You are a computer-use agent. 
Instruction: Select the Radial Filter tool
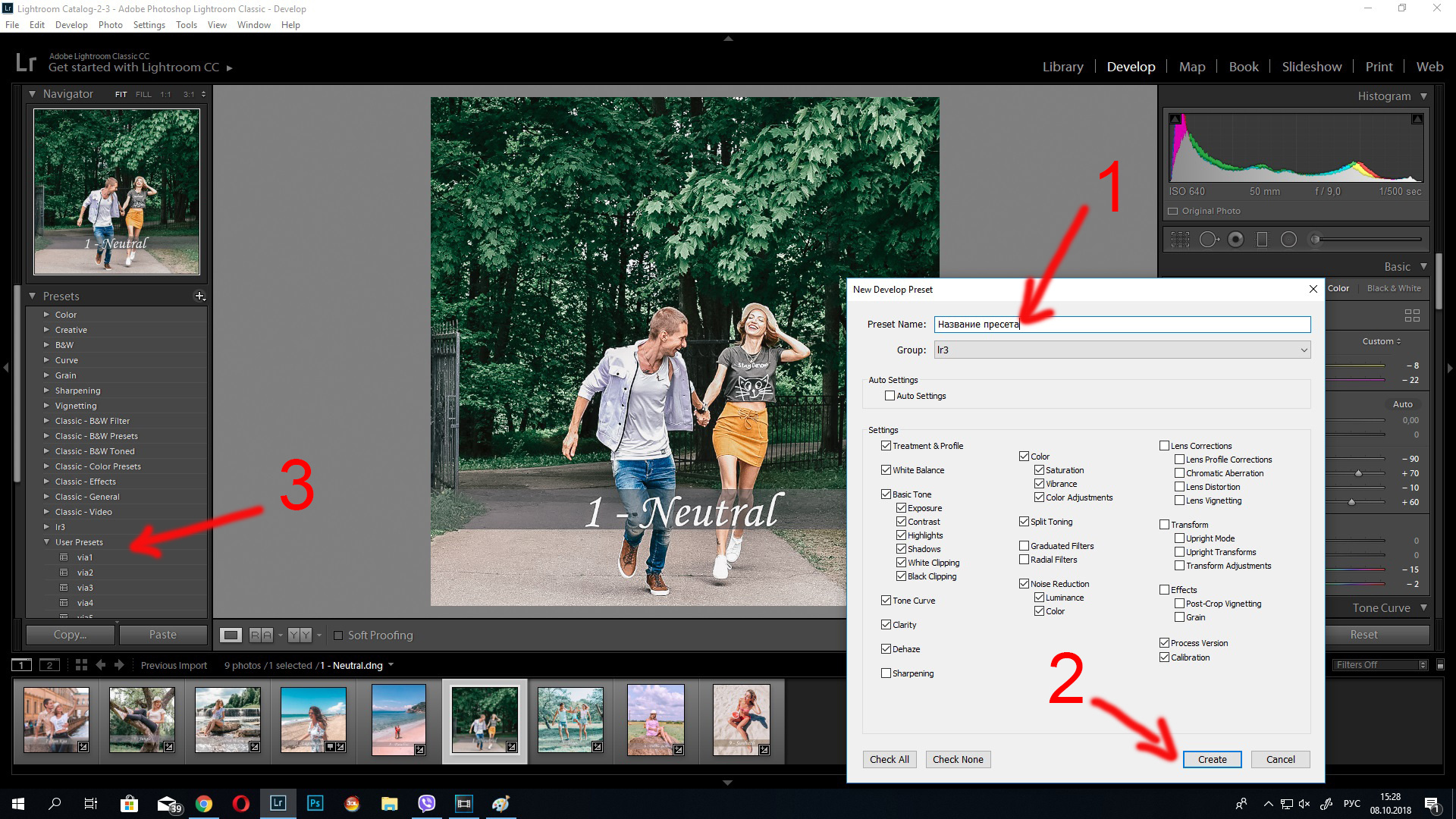tap(1289, 239)
